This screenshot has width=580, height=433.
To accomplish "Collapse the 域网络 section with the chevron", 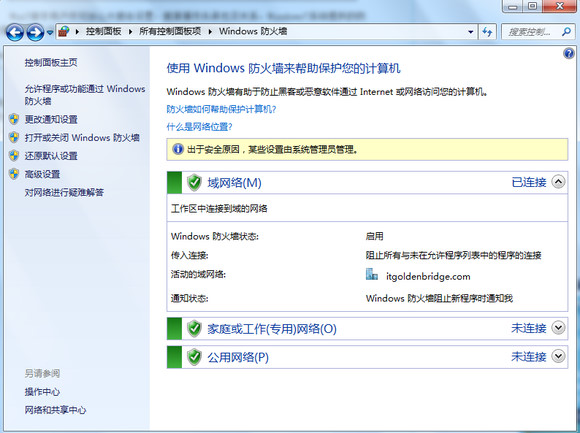I will tap(558, 182).
